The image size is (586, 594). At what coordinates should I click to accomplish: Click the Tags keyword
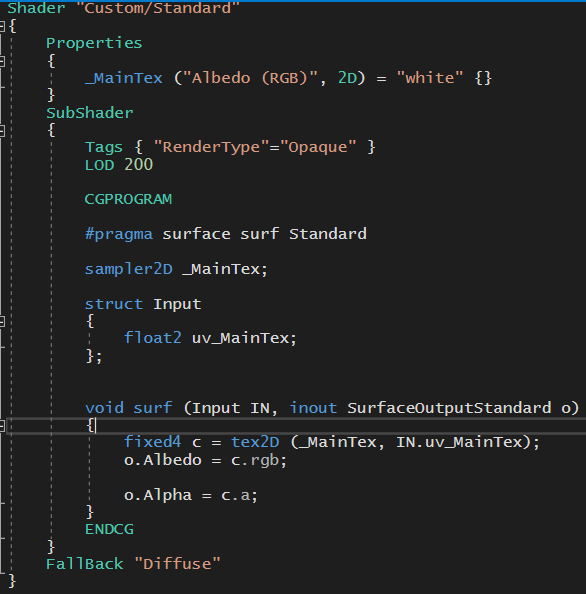tap(104, 147)
